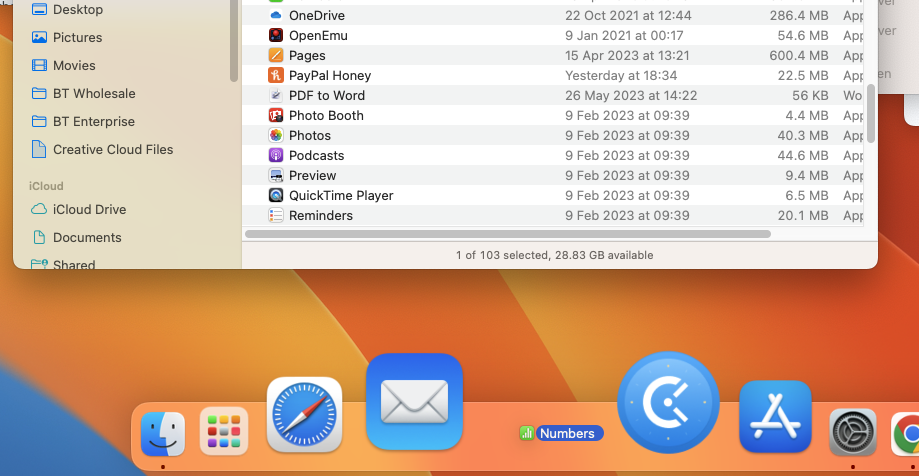Select the OneDrive app icon
919x476 pixels.
point(275,15)
